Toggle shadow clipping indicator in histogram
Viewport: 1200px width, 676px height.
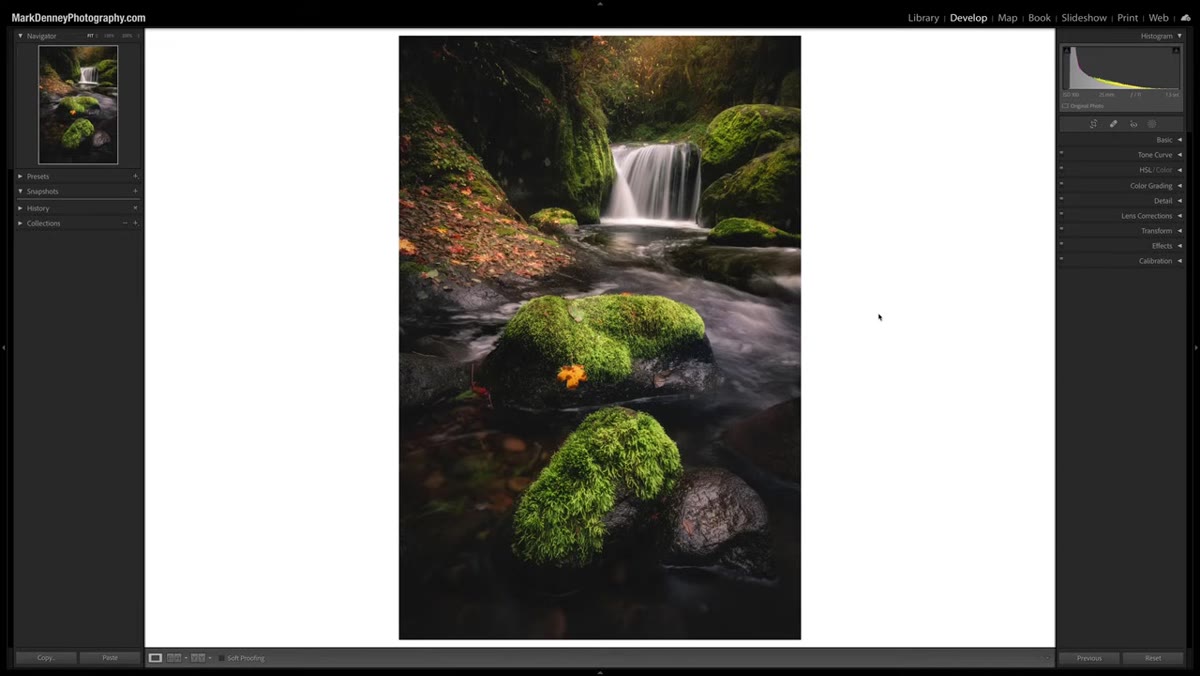pos(1066,50)
